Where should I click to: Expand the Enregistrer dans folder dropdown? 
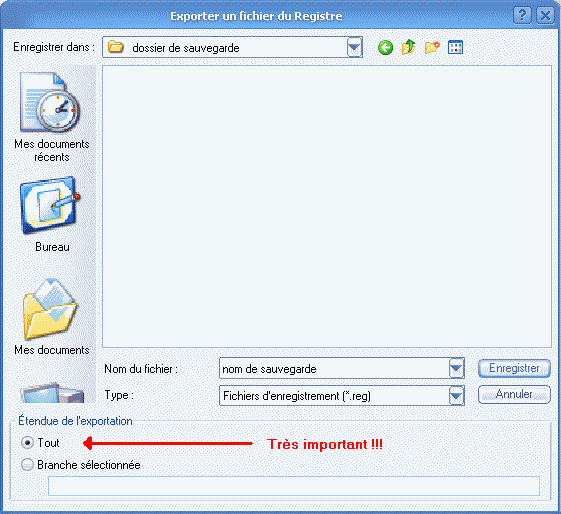click(x=355, y=47)
